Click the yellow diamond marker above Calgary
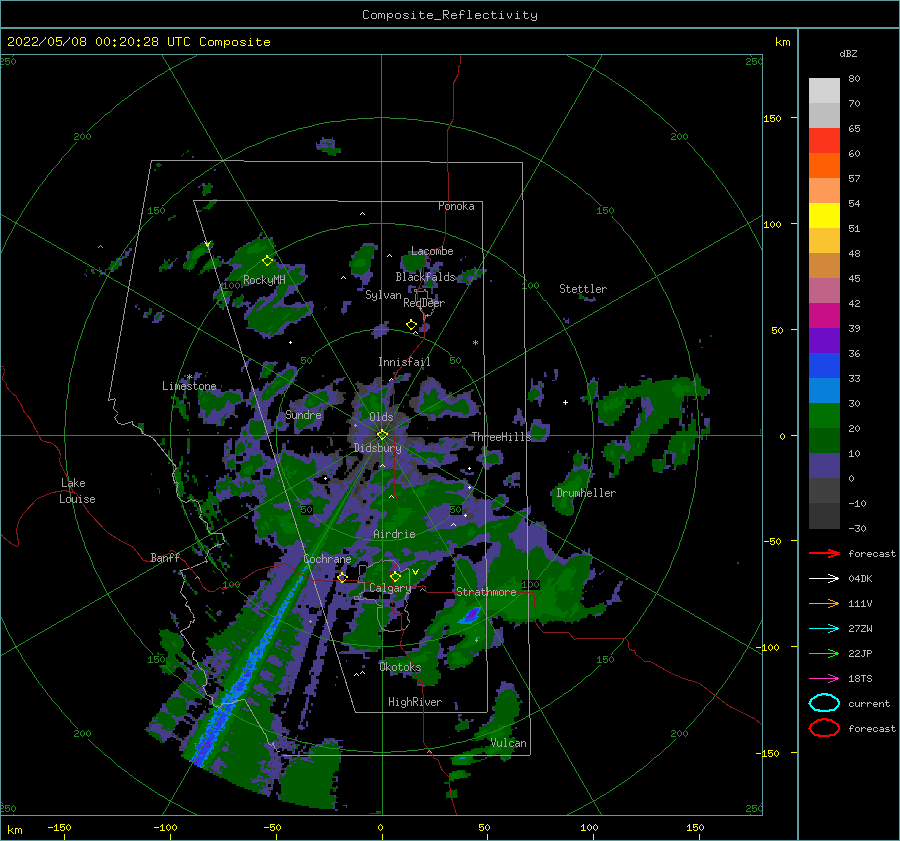 pos(395,576)
